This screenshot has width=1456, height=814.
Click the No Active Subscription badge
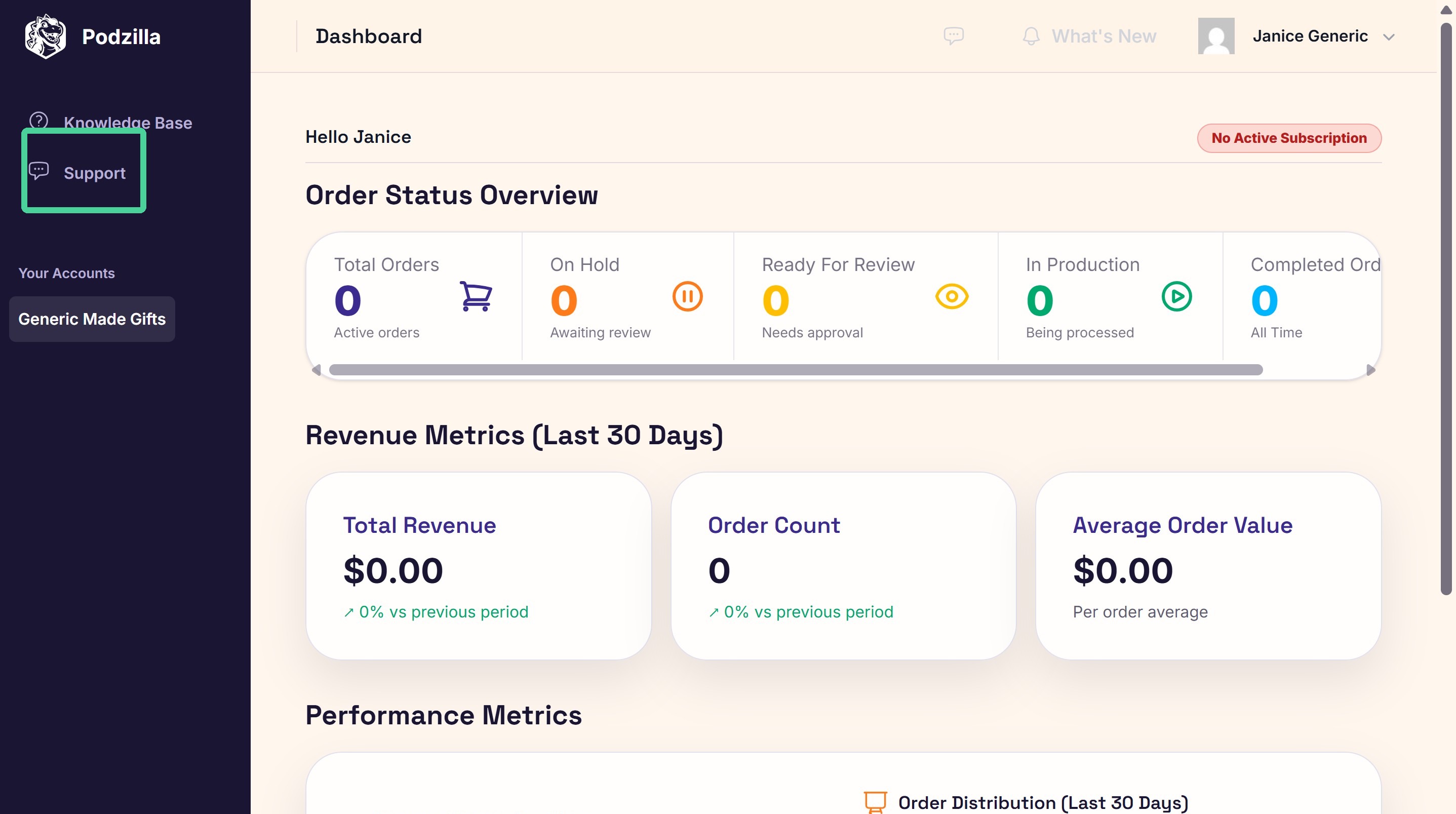click(x=1289, y=138)
